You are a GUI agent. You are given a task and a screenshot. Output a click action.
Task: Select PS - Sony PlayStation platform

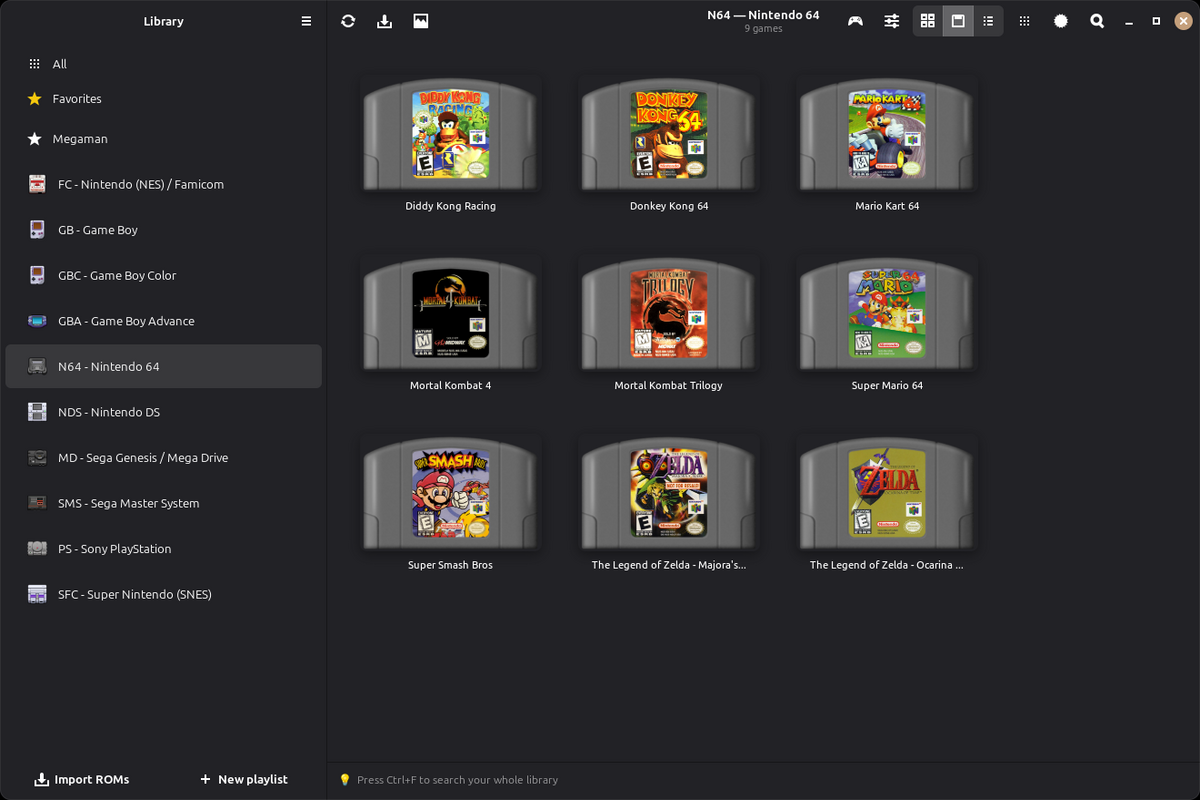(x=164, y=549)
